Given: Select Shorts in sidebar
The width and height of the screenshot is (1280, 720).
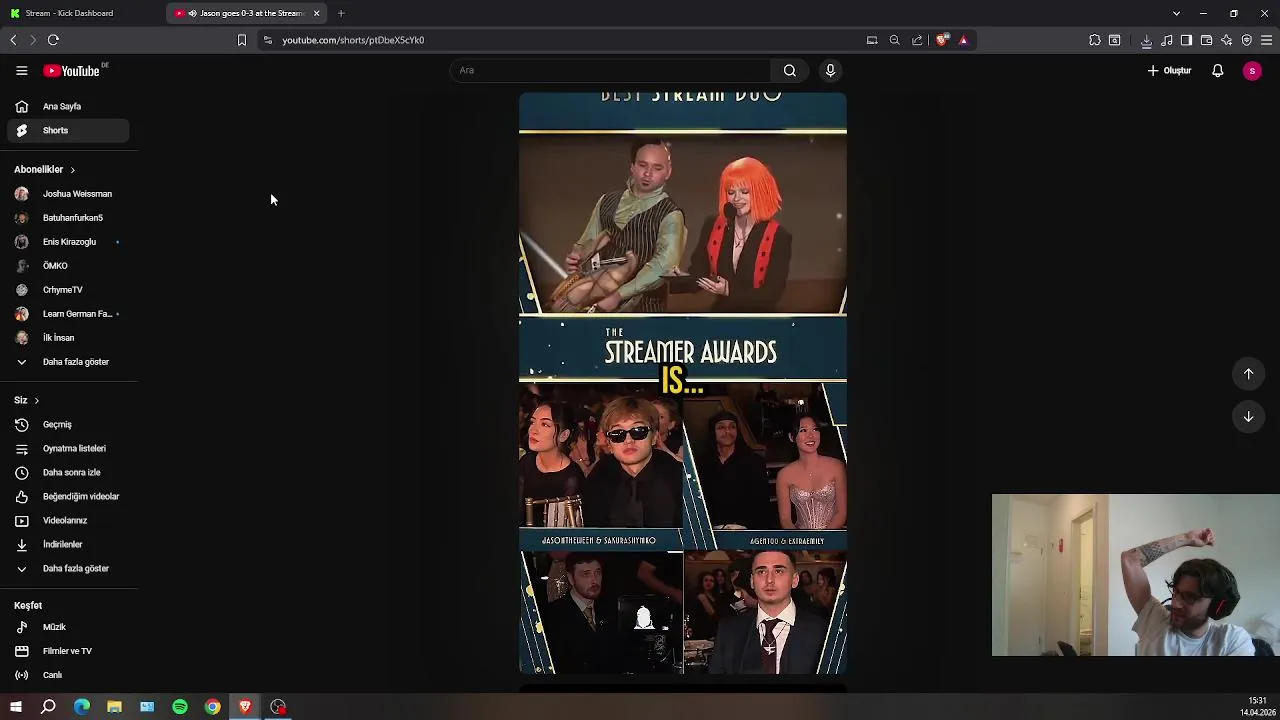Looking at the screenshot, I should [68, 130].
